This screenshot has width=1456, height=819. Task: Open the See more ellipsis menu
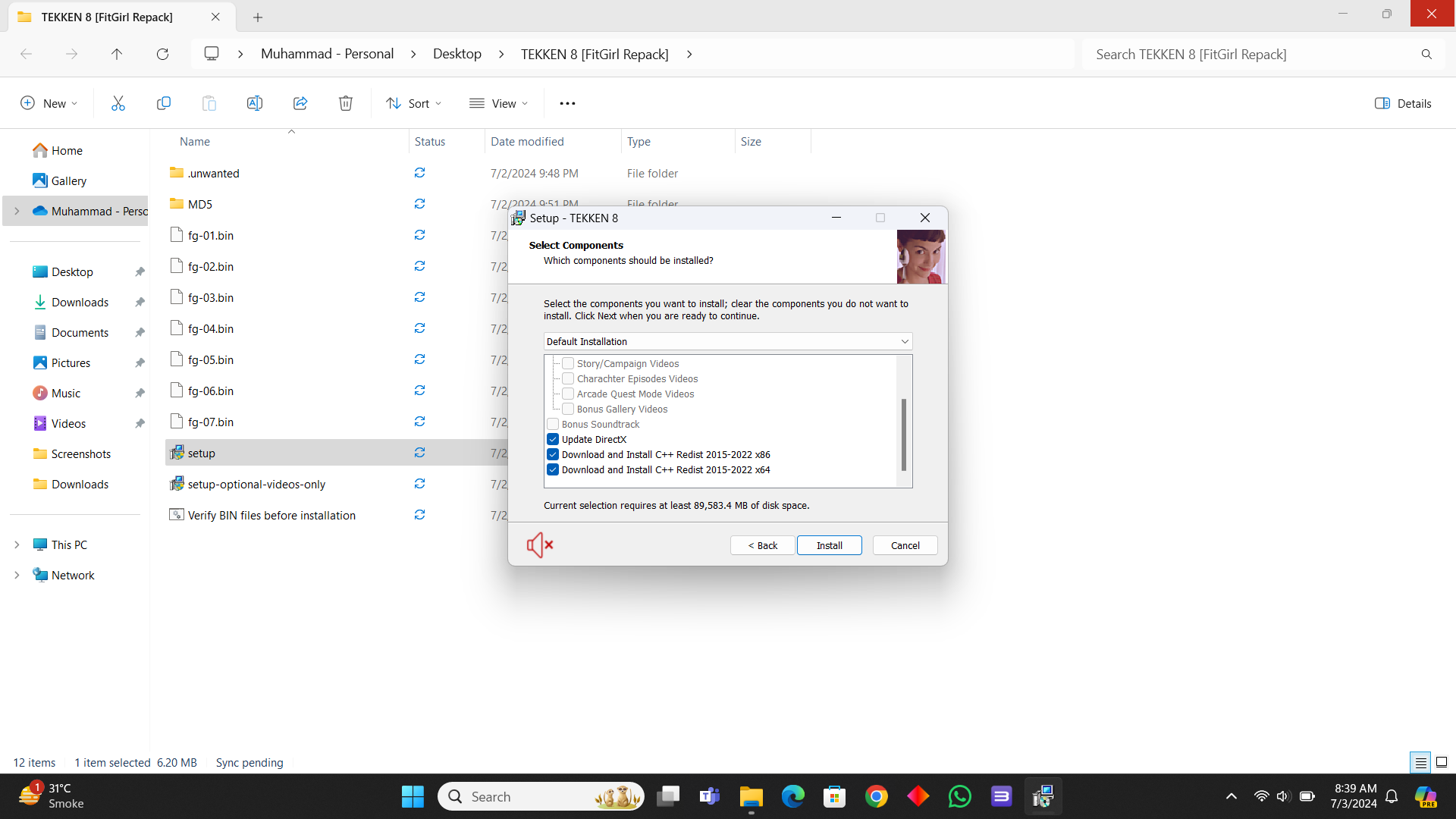coord(567,103)
